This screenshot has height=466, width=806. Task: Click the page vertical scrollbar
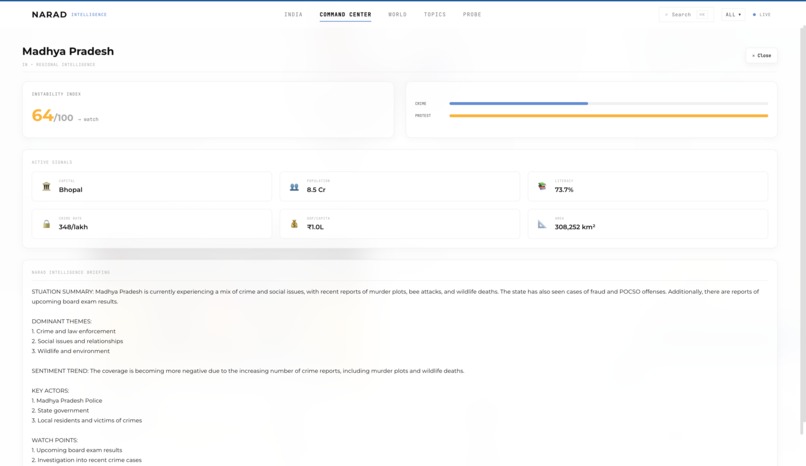click(x=803, y=231)
